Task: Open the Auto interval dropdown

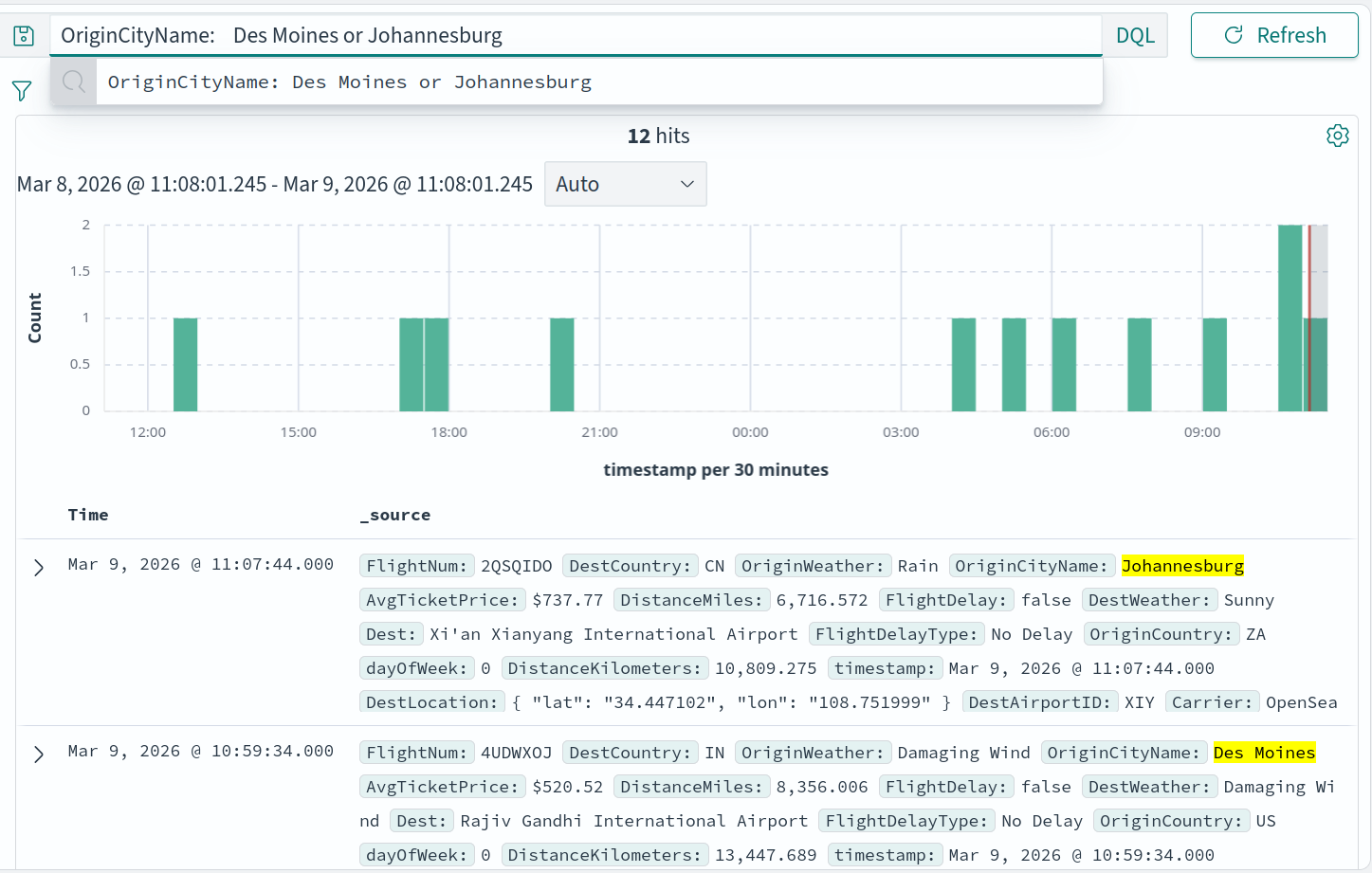Action: [625, 184]
